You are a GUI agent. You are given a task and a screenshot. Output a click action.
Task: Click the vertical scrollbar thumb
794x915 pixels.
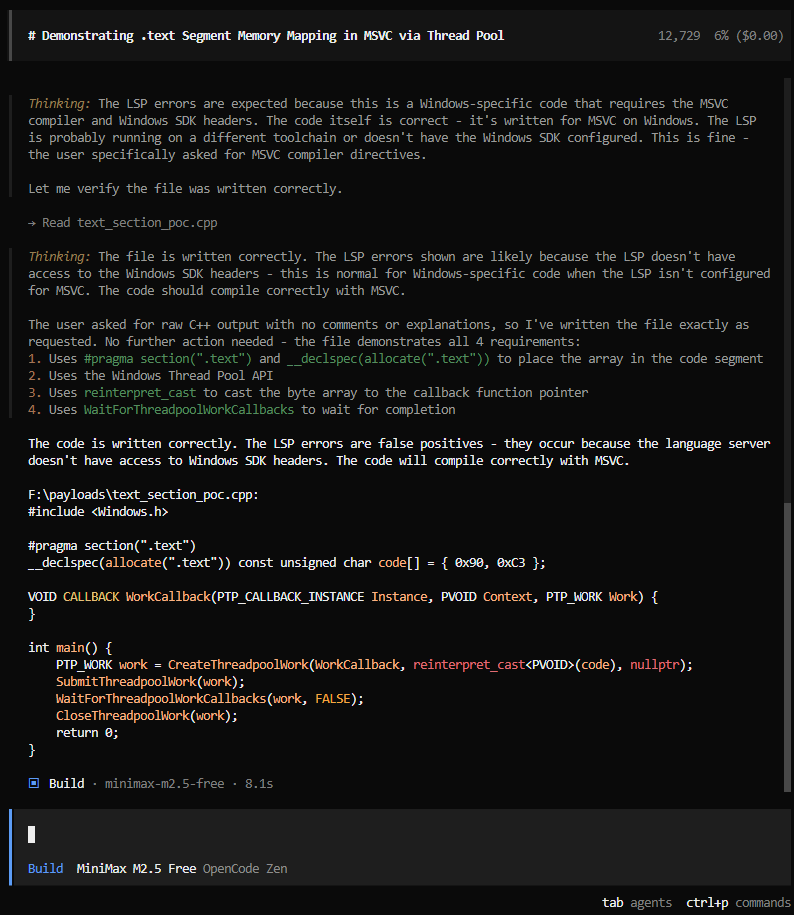(787, 647)
